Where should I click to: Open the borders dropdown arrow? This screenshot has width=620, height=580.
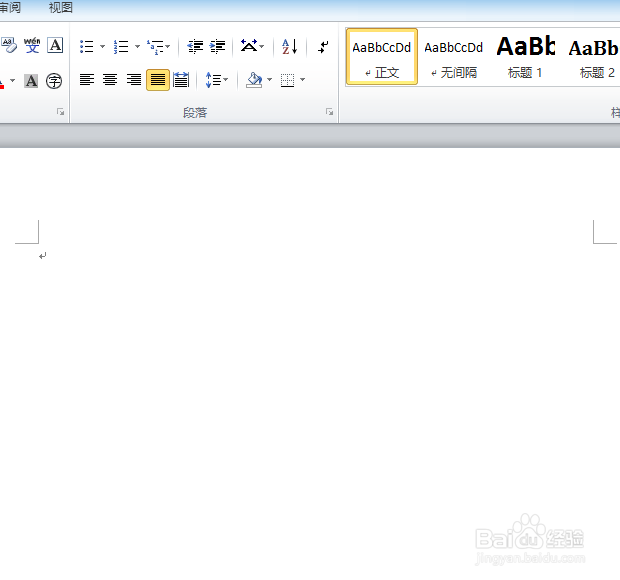pyautogui.click(x=302, y=80)
